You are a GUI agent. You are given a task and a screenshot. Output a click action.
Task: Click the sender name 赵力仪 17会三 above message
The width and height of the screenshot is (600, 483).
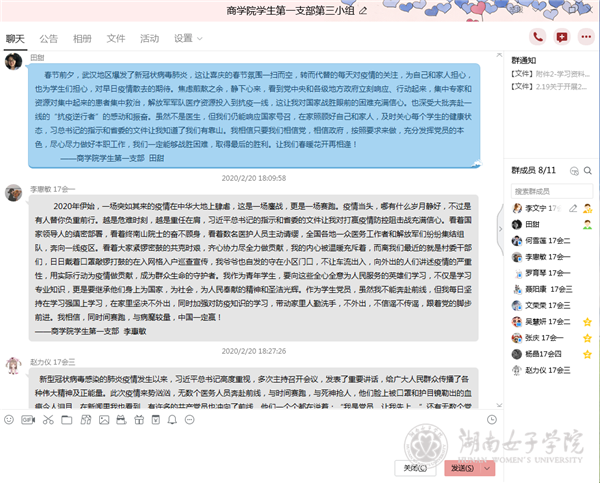tap(53, 362)
